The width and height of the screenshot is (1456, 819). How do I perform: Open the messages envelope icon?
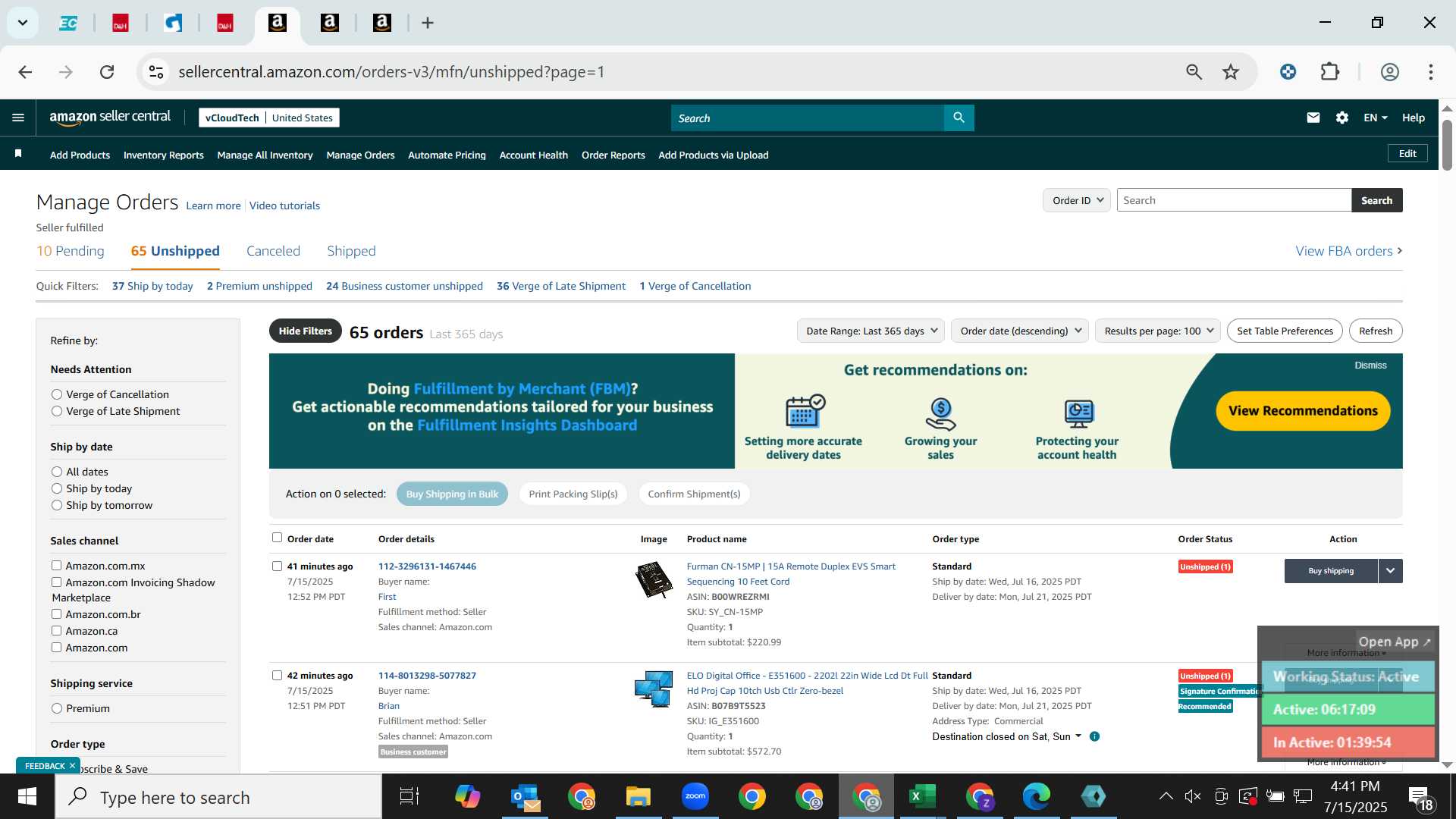[x=1313, y=118]
